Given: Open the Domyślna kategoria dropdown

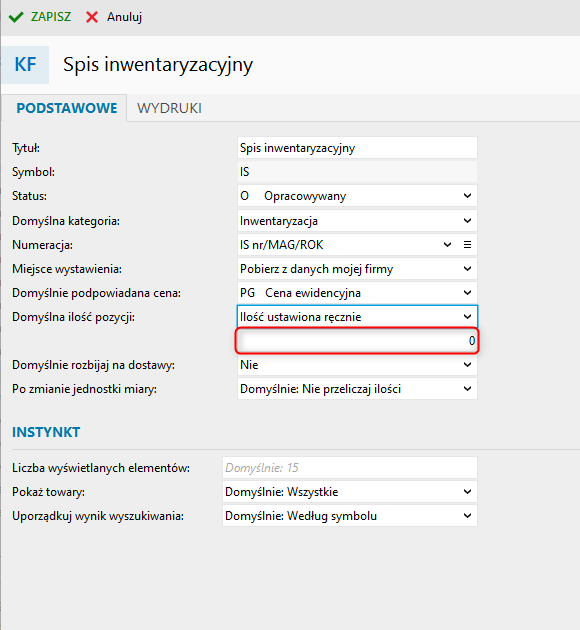Looking at the screenshot, I should 467,221.
